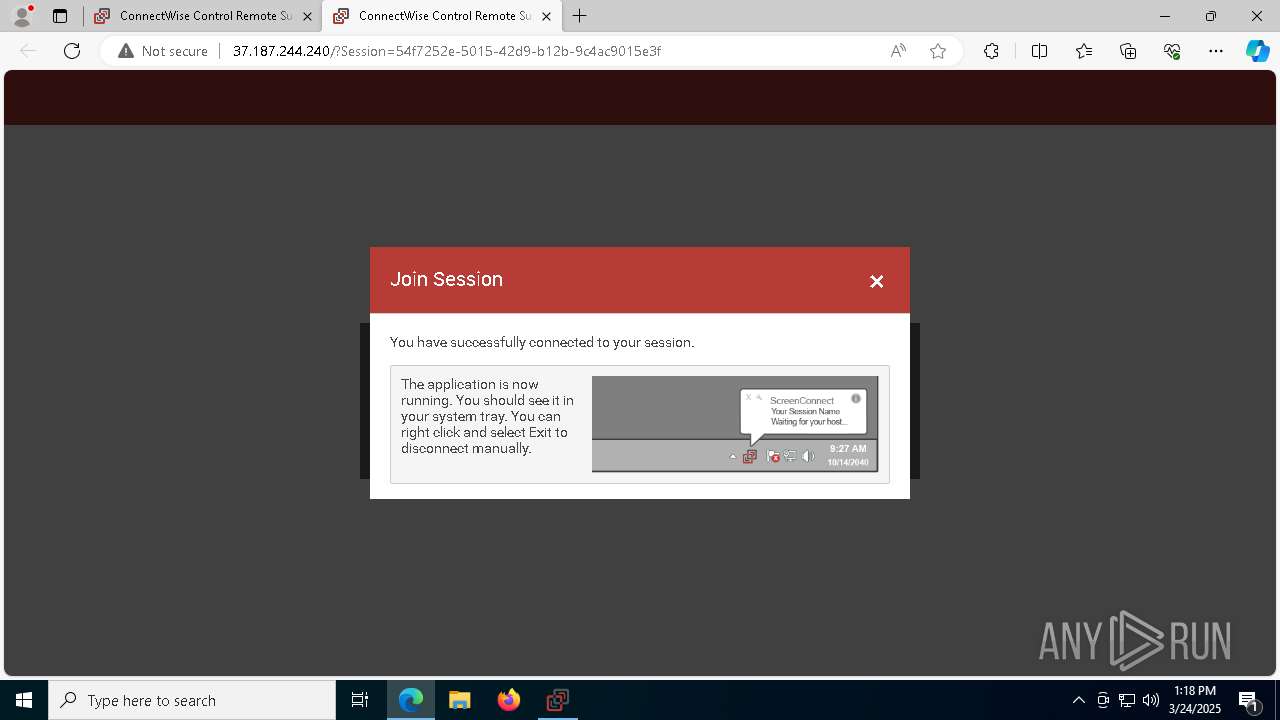Open the Extensions puzzle icon

point(991,51)
